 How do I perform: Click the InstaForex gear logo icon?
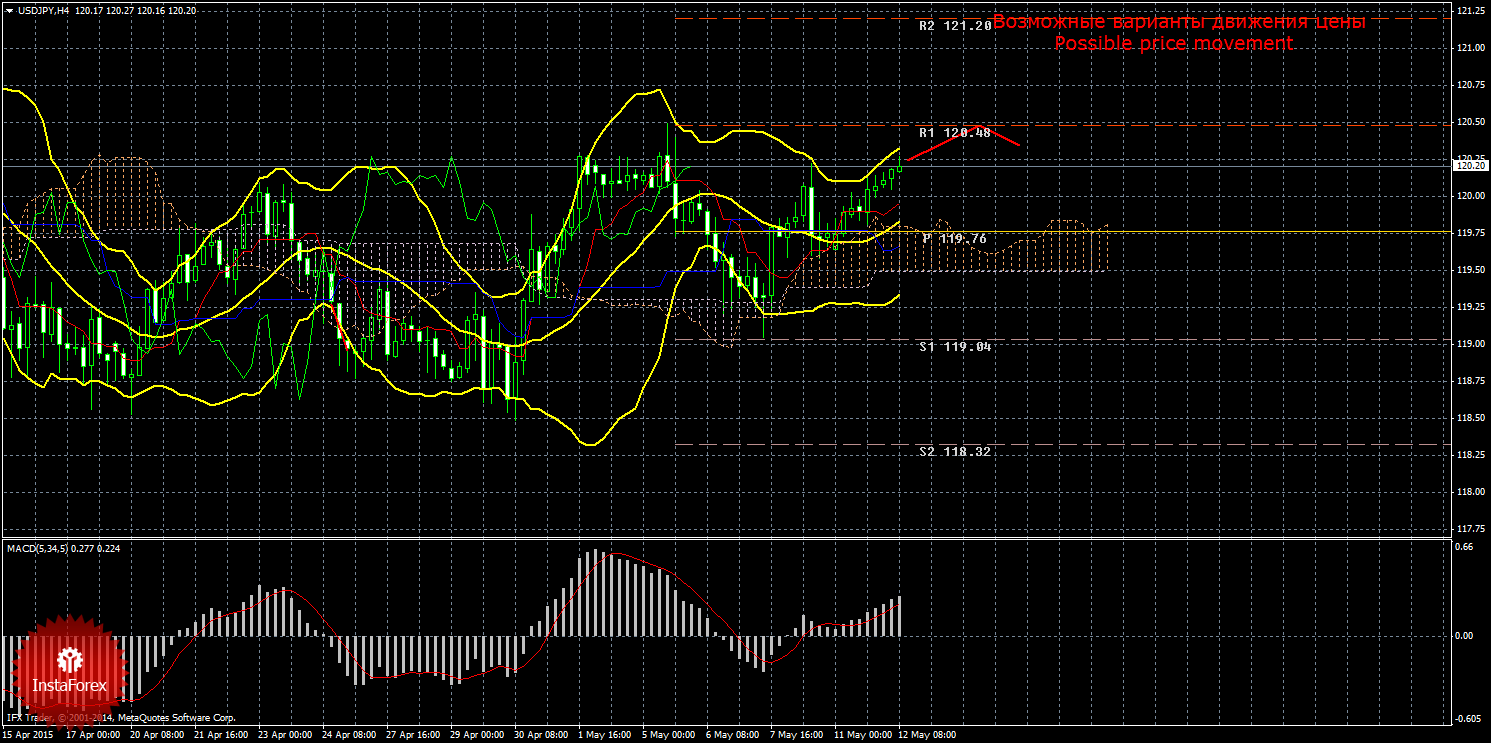tap(69, 660)
